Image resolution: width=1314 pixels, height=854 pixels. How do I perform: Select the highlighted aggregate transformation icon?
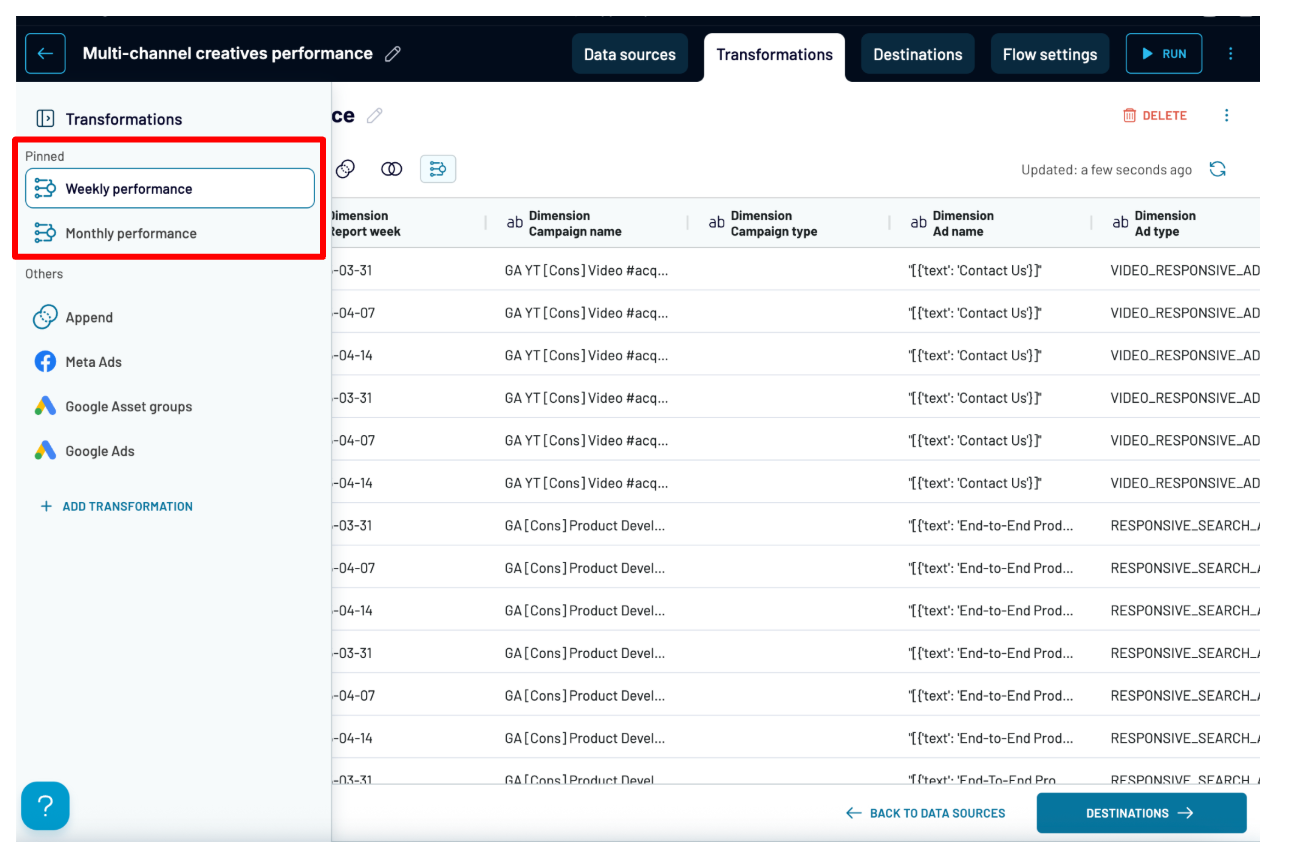[x=438, y=169]
